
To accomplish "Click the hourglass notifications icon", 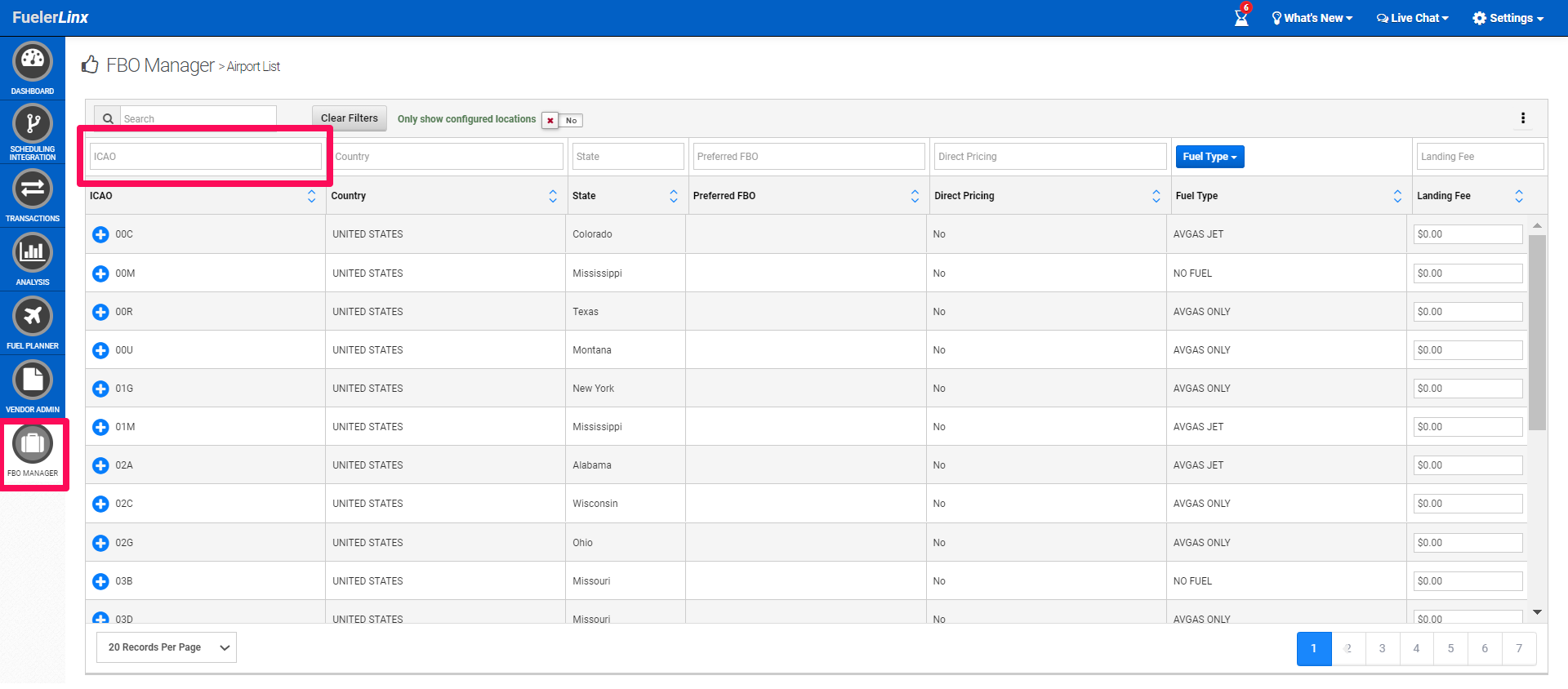I will click(x=1241, y=16).
